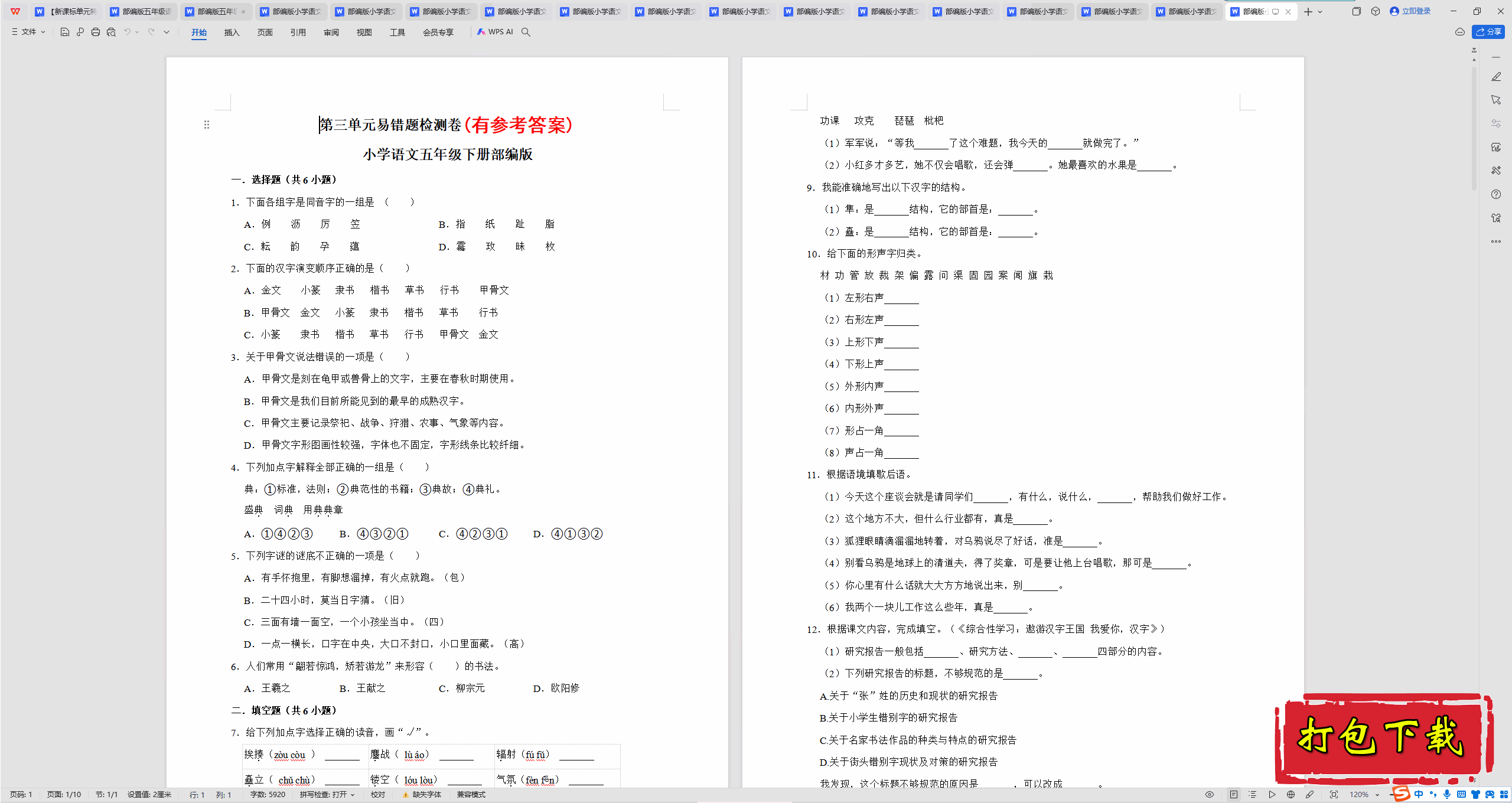This screenshot has width=1512, height=803.
Task: Open Sogou toolbox grid icon
Action: [1503, 794]
